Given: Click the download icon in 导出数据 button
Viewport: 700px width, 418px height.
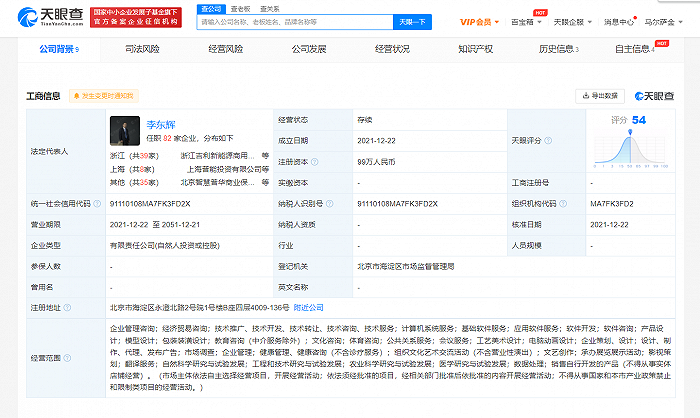Looking at the screenshot, I should (x=586, y=96).
